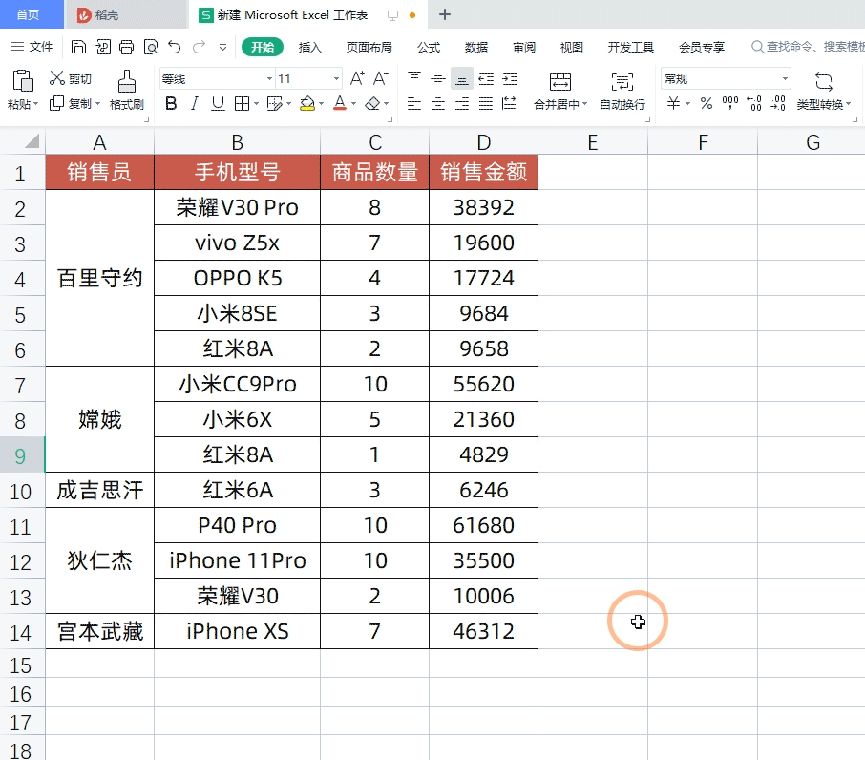Open 会员专享 tab
Viewport: 865px width, 760px height.
click(702, 47)
